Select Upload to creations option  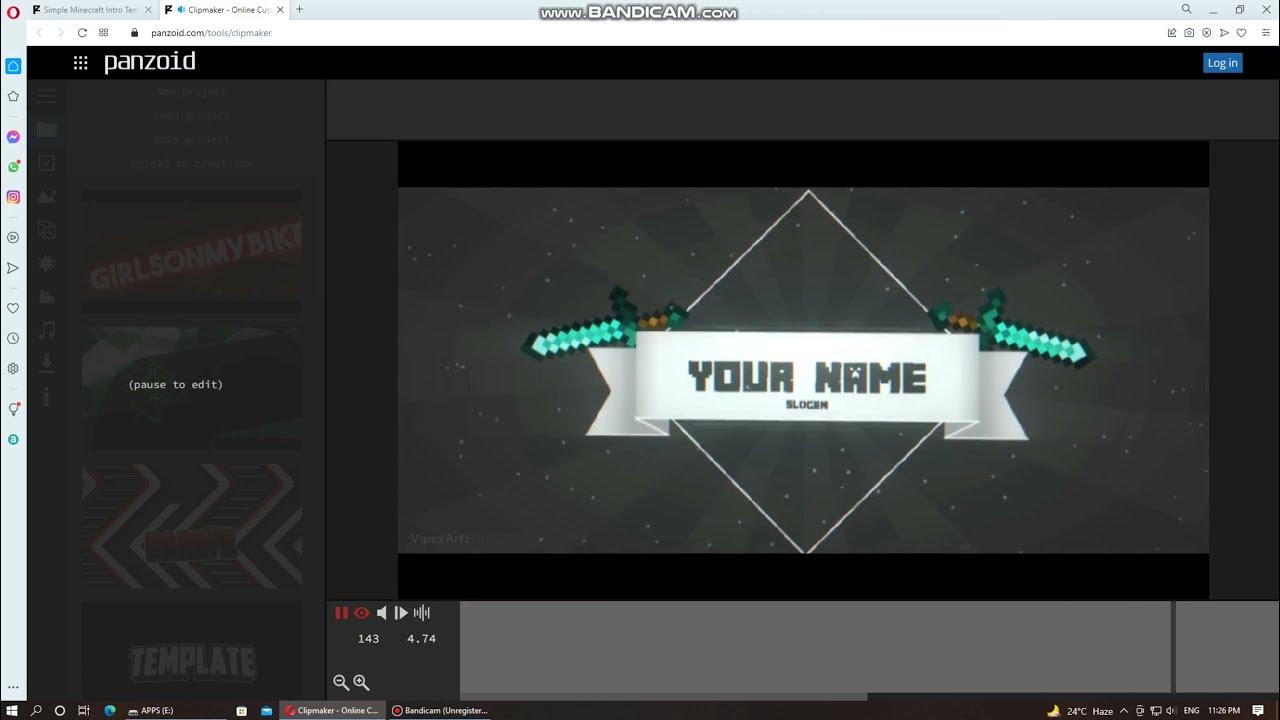(x=191, y=164)
